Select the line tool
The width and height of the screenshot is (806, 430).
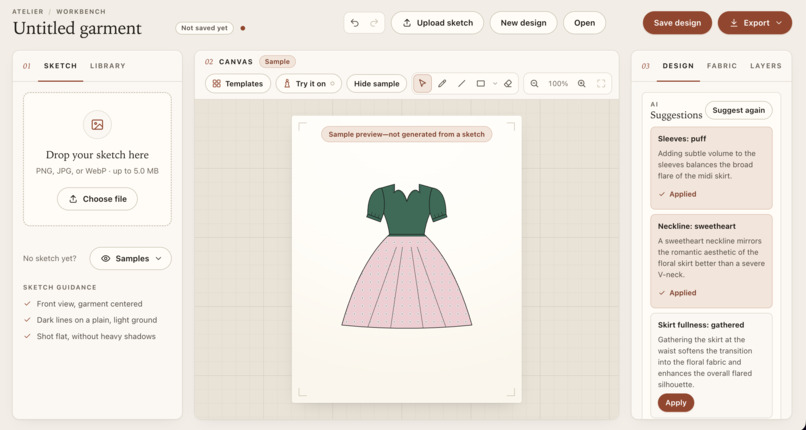tap(462, 84)
